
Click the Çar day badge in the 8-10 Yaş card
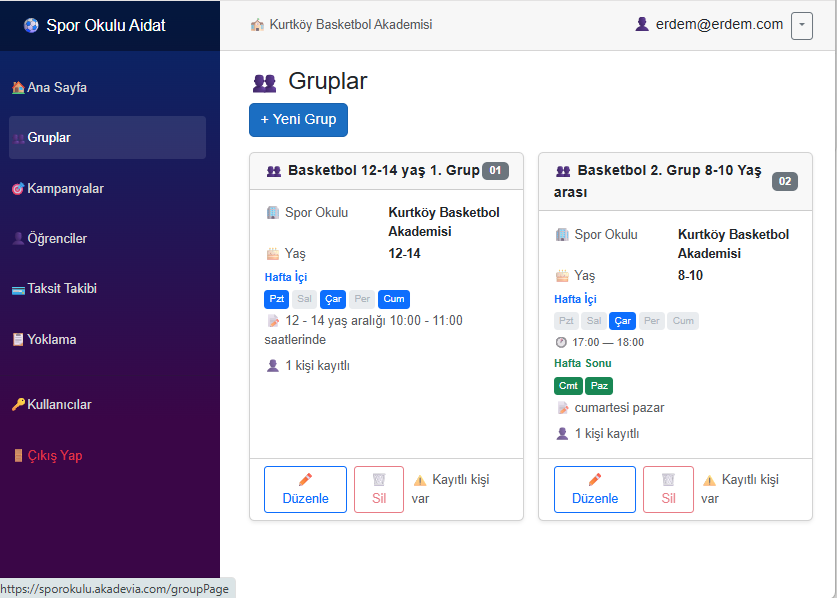[622, 321]
